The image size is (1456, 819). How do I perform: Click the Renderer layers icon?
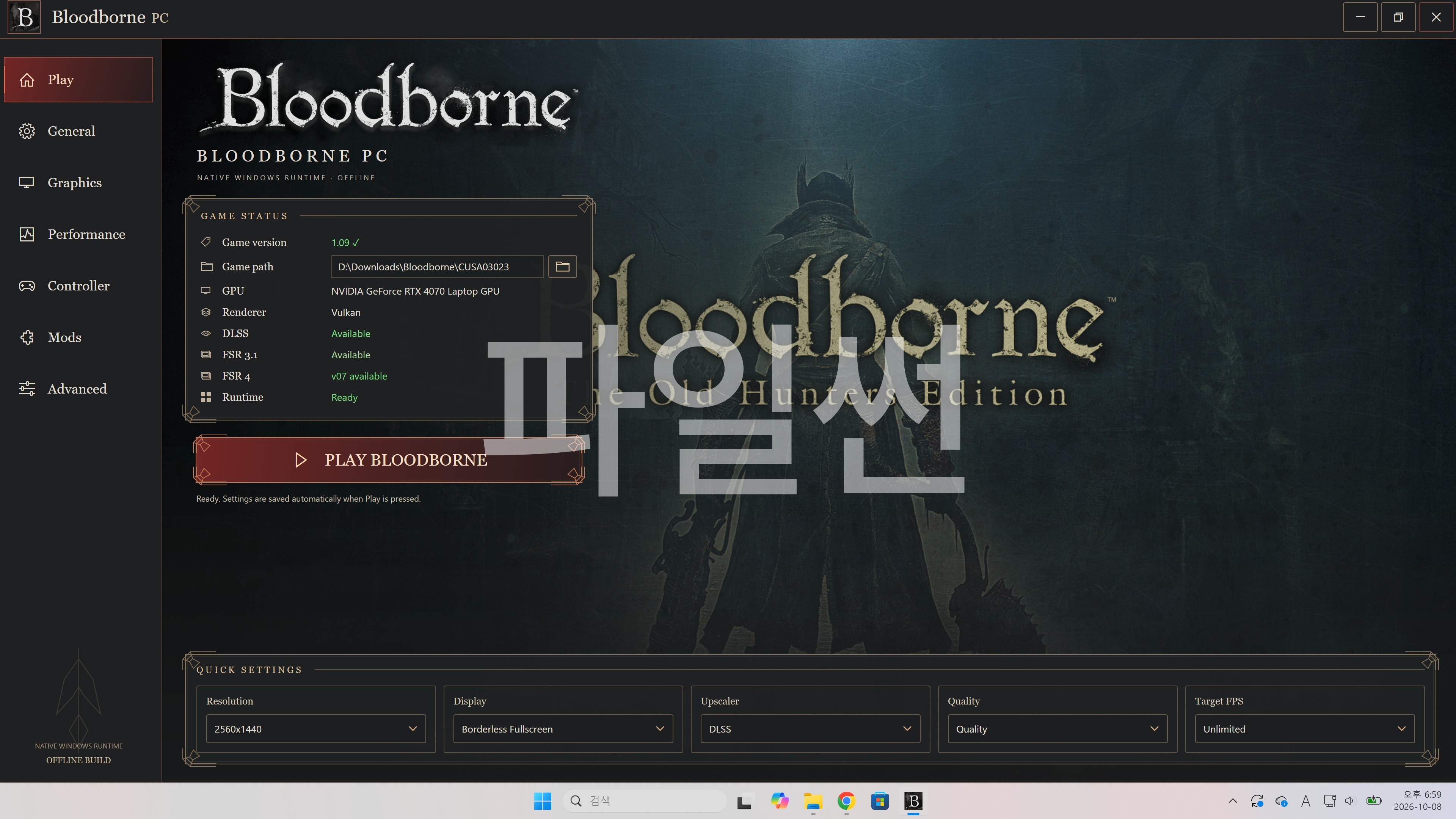206,312
